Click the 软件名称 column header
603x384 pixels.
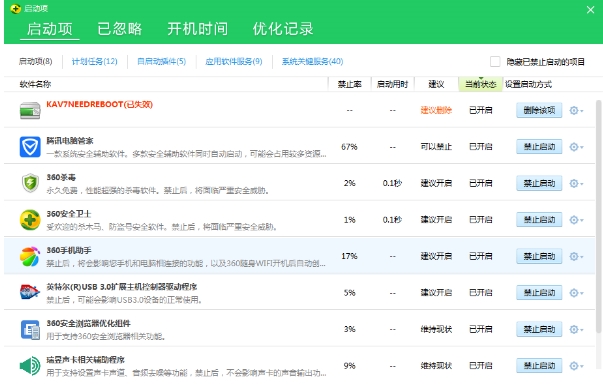[x=35, y=84]
